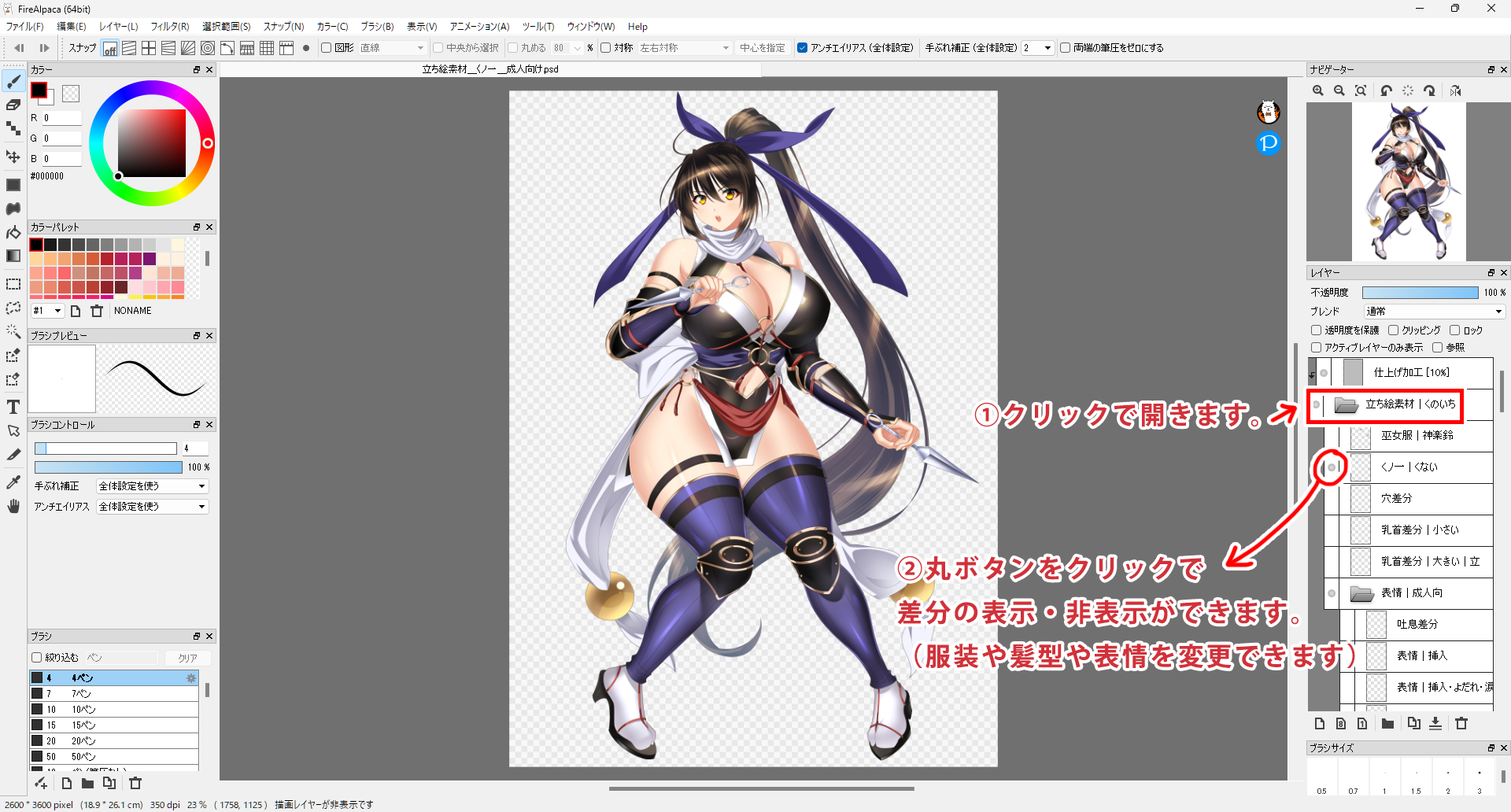This screenshot has height=812, width=1511.
Task: Toggle visibility of くノ一 | くない layer
Action: [1332, 467]
